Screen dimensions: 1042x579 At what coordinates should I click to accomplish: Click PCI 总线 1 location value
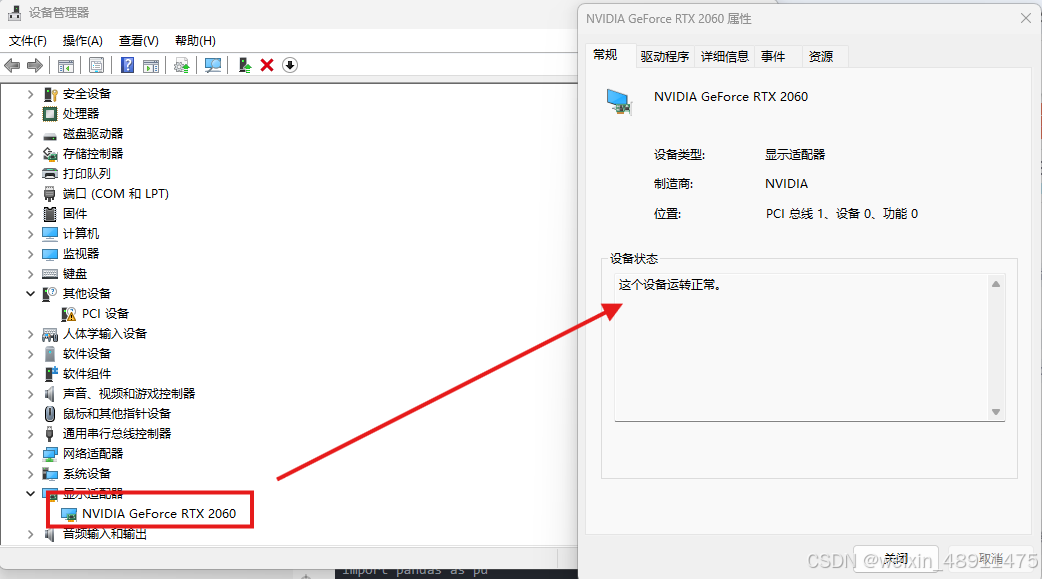(x=842, y=214)
